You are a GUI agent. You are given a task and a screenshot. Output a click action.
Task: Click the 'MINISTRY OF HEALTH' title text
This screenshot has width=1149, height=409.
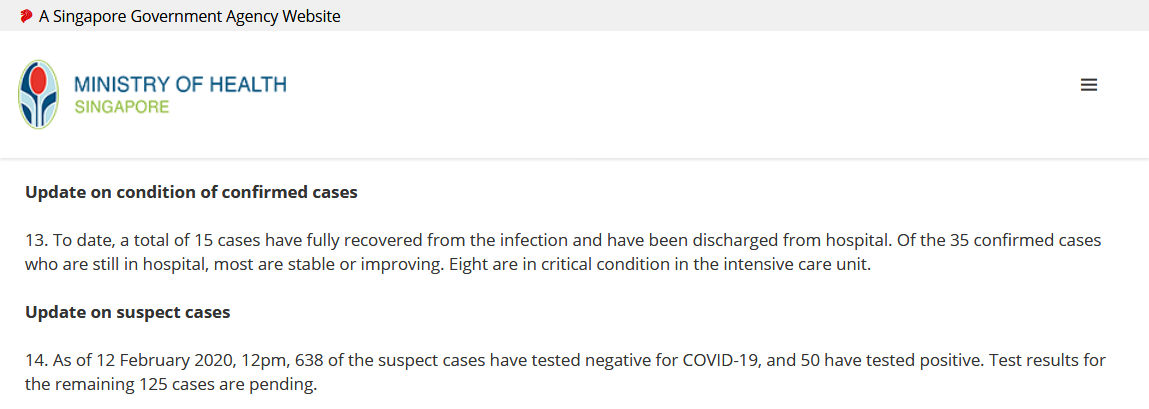point(180,84)
